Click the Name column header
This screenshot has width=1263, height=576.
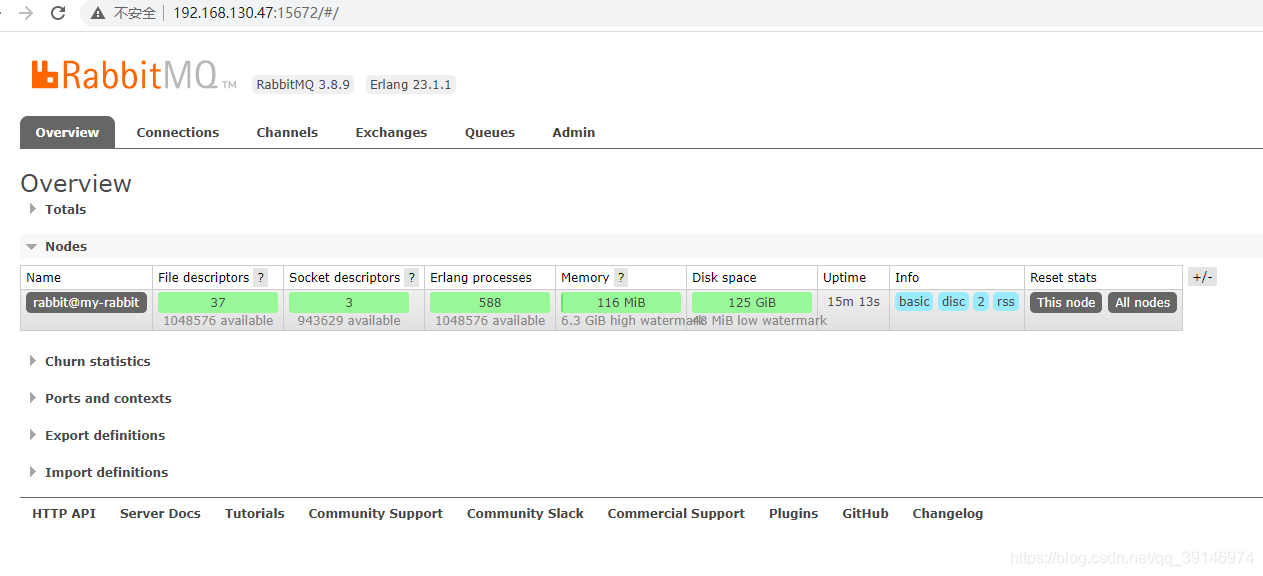[43, 278]
